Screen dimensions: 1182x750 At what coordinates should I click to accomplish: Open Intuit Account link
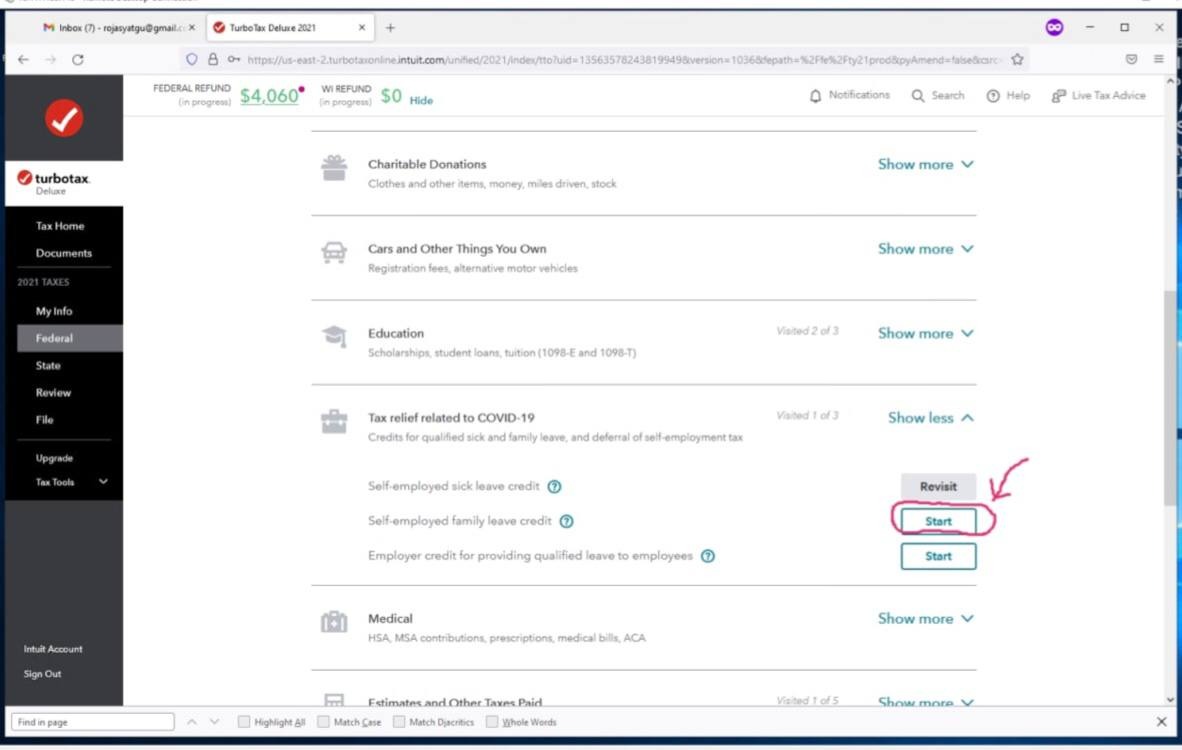53,649
